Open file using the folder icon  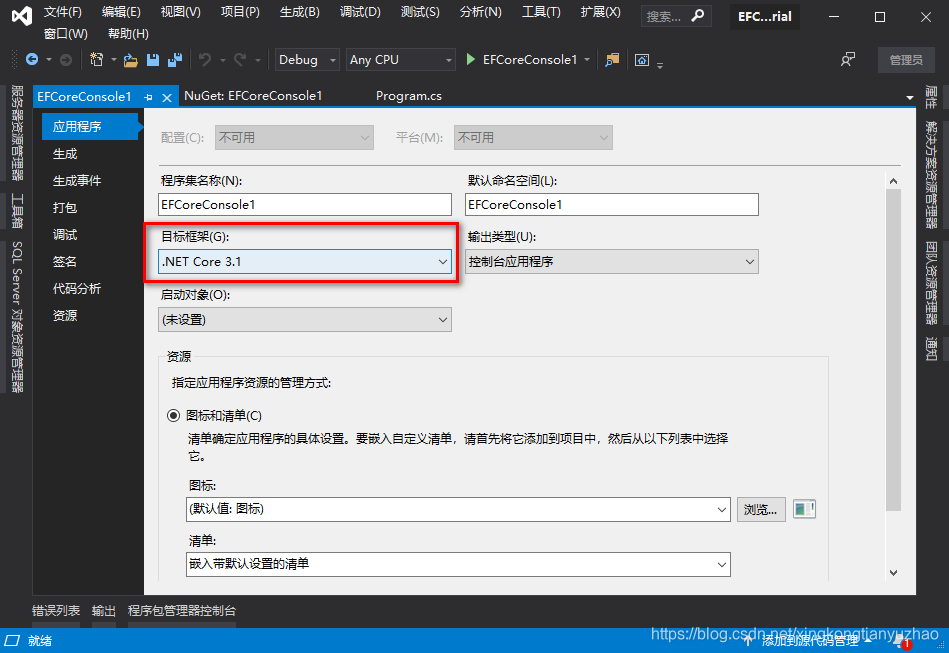(x=131, y=59)
